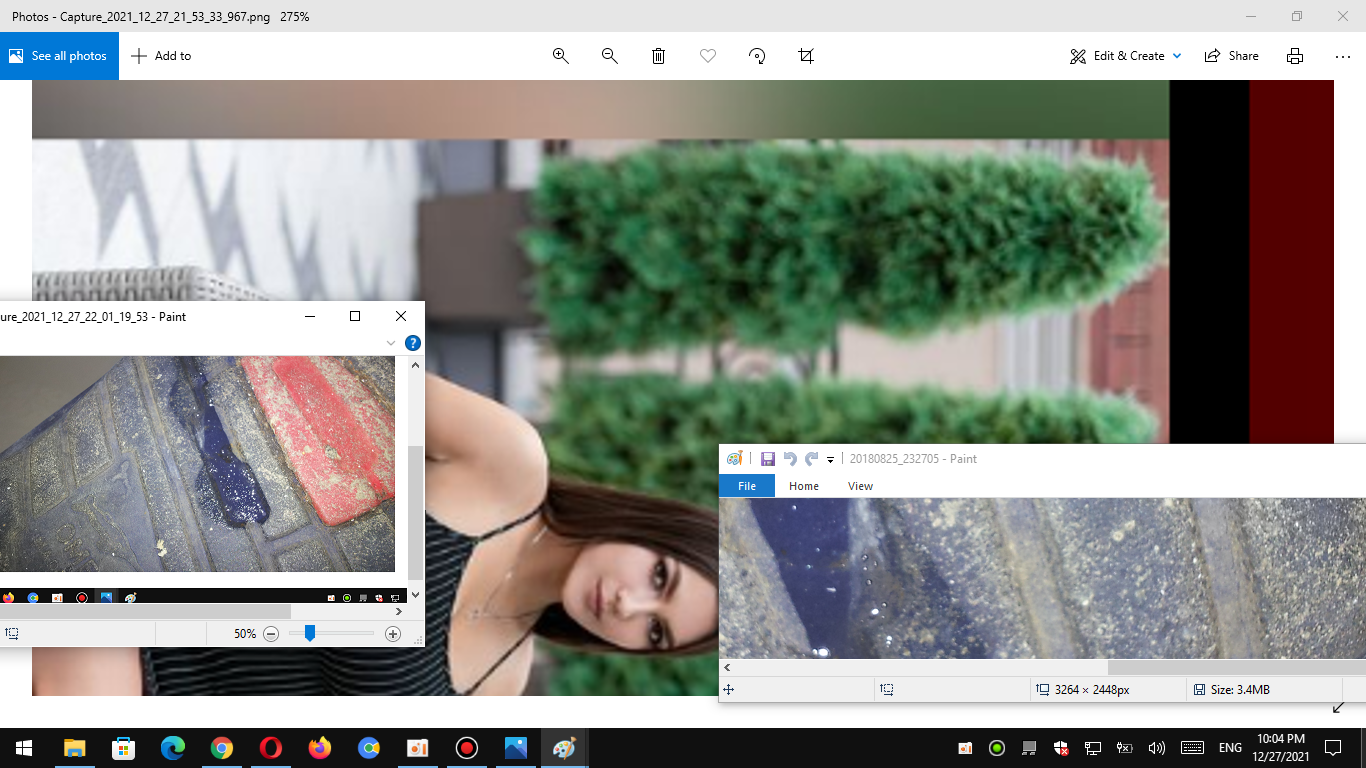Image resolution: width=1366 pixels, height=768 pixels.
Task: Undo using Paint quick access arrow
Action: 790,459
